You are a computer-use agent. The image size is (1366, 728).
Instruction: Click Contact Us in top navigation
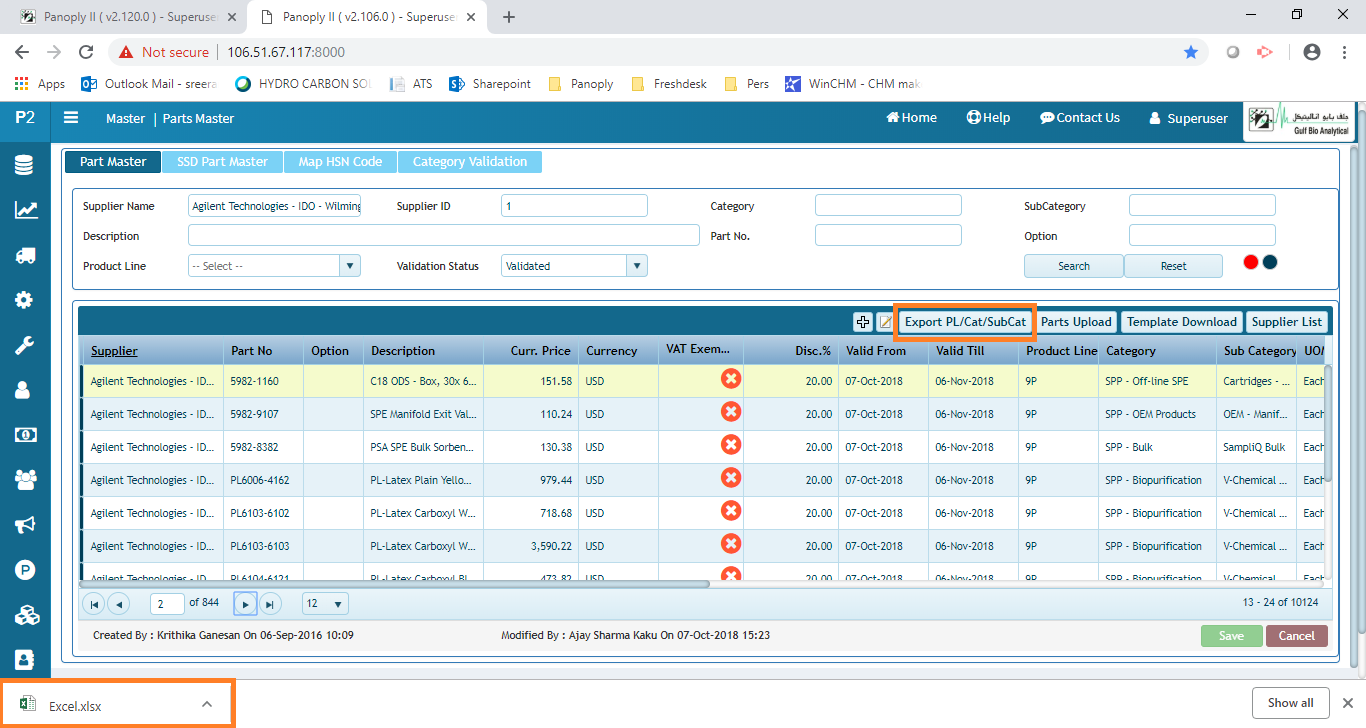[x=1080, y=118]
